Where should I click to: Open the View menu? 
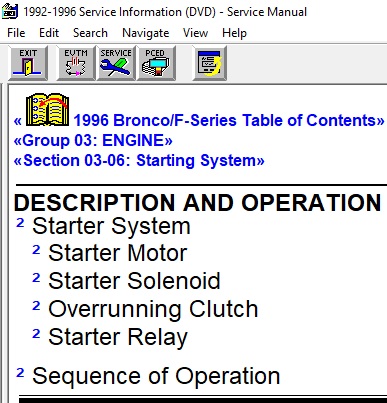[195, 33]
